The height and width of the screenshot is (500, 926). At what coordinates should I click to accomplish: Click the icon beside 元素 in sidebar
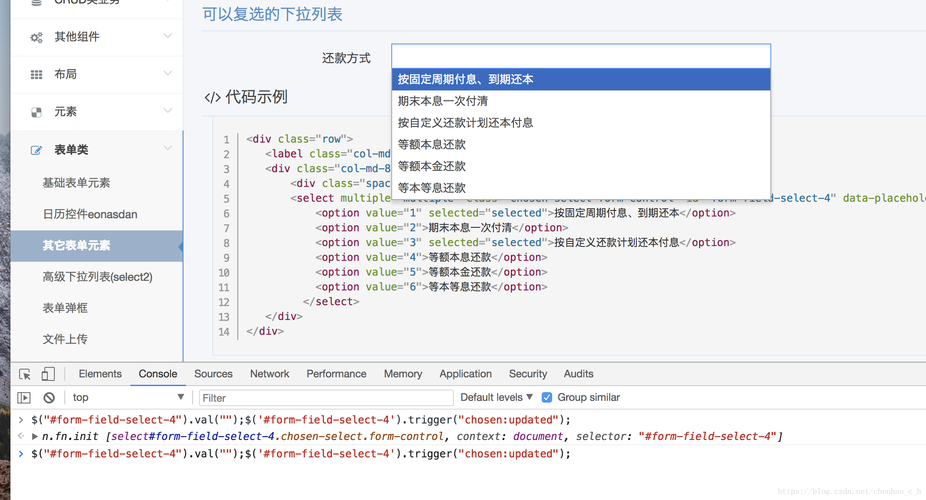point(36,112)
